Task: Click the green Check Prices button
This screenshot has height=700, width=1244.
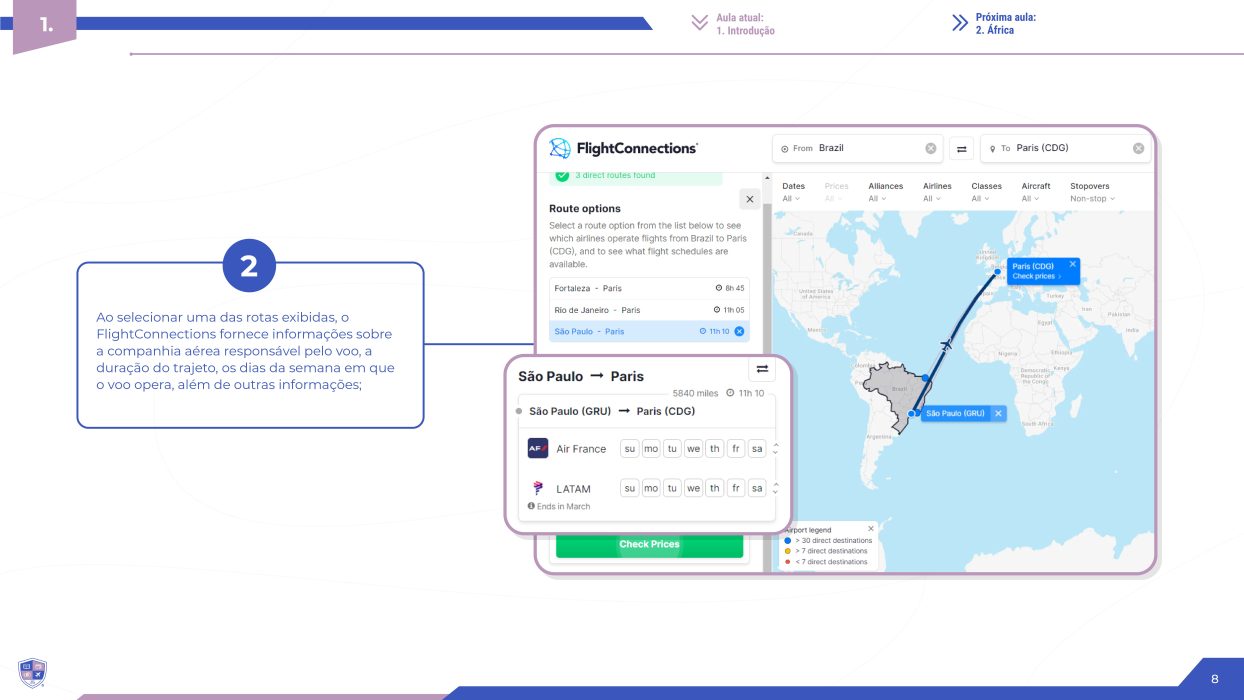Action: (649, 545)
